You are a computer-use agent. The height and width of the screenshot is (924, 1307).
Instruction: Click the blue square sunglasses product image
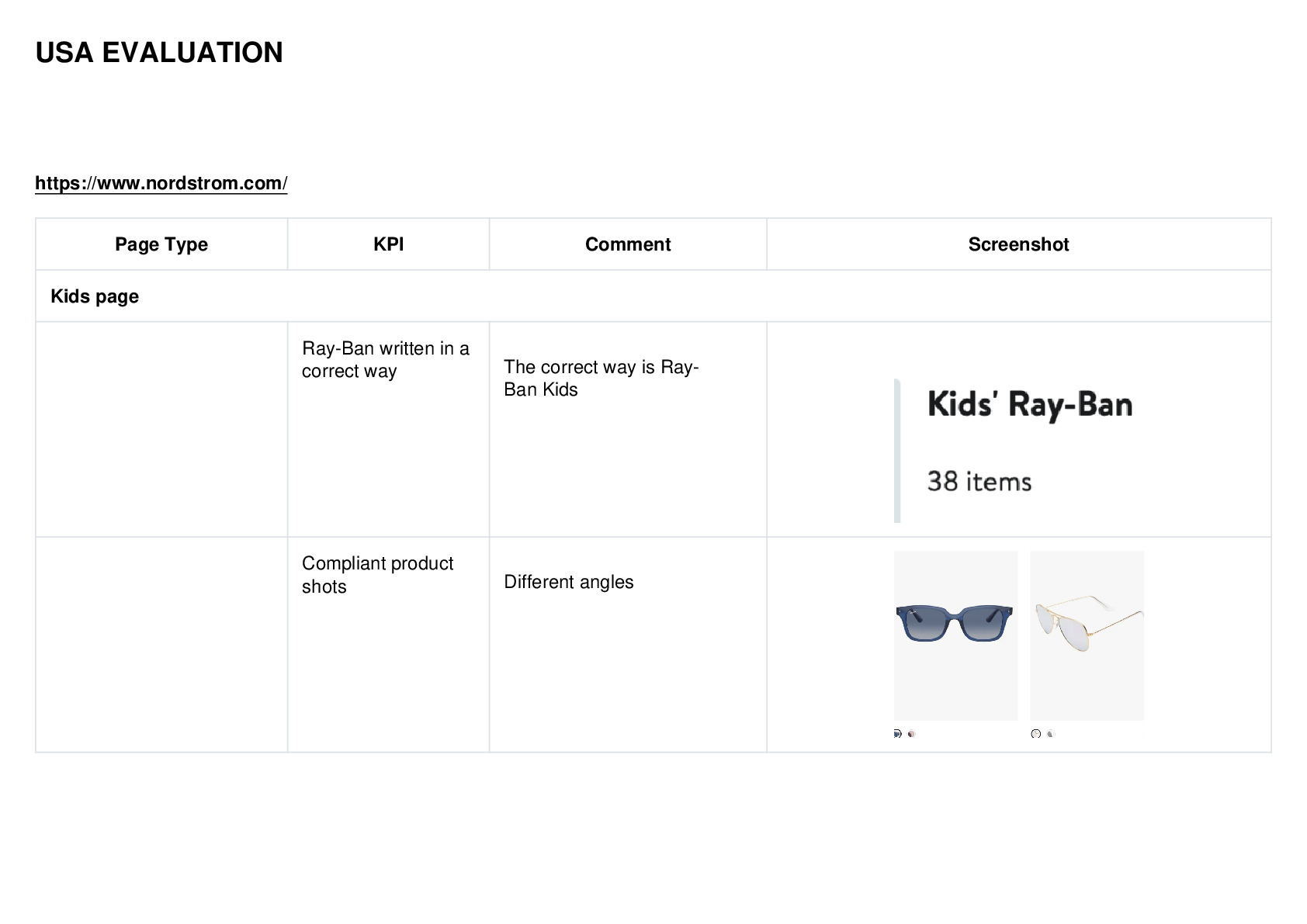click(955, 635)
